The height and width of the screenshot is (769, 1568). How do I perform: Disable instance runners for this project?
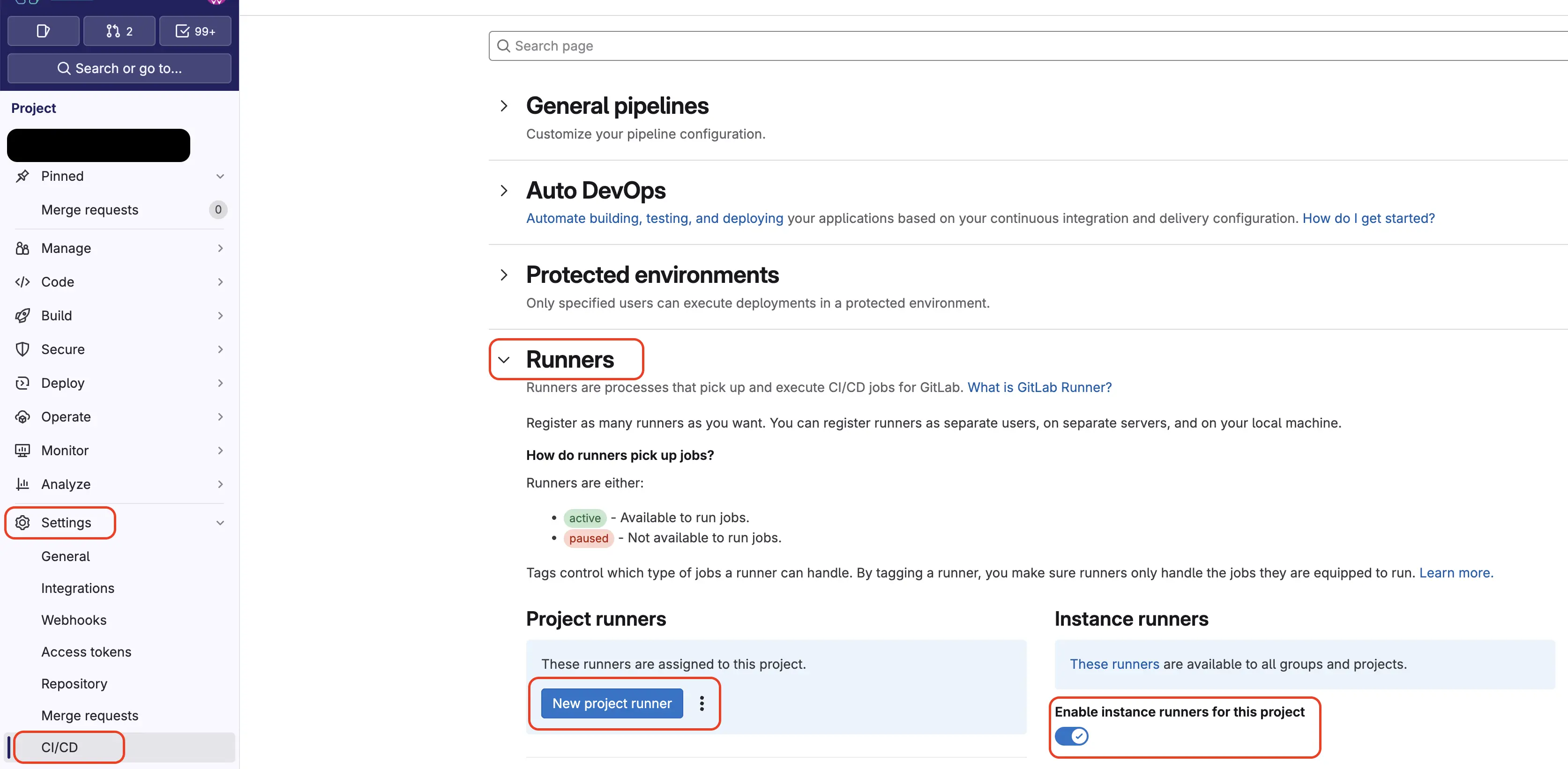1071,736
